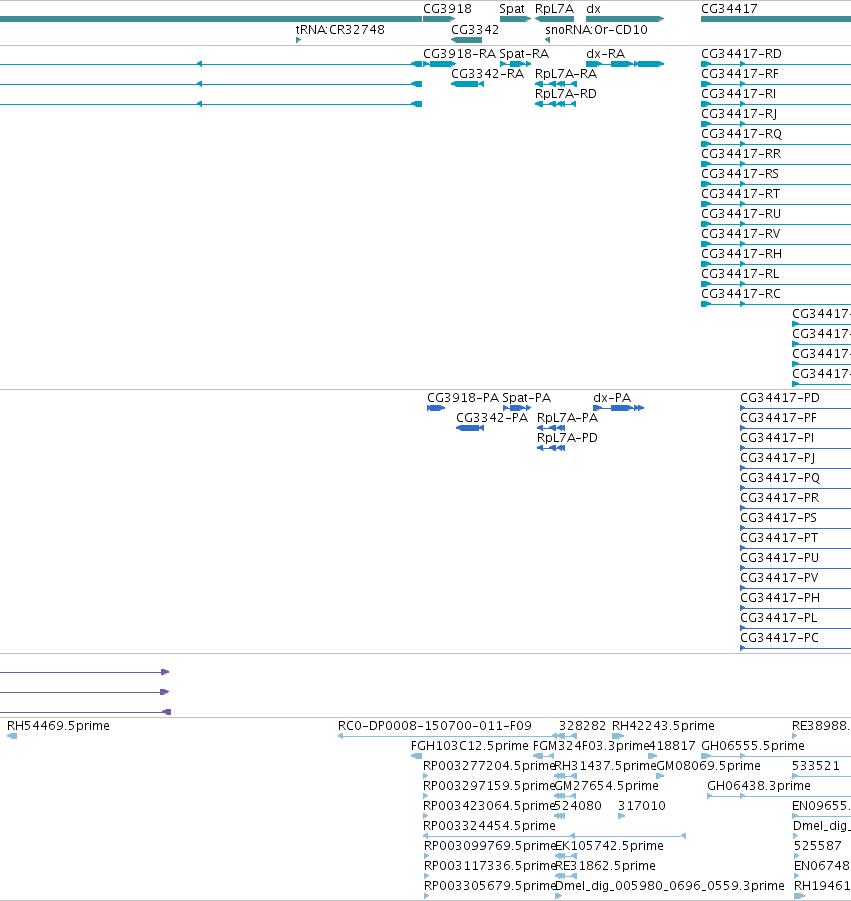The width and height of the screenshot is (851, 901).
Task: Select the CG34417-RS transcript label
Action: [740, 174]
